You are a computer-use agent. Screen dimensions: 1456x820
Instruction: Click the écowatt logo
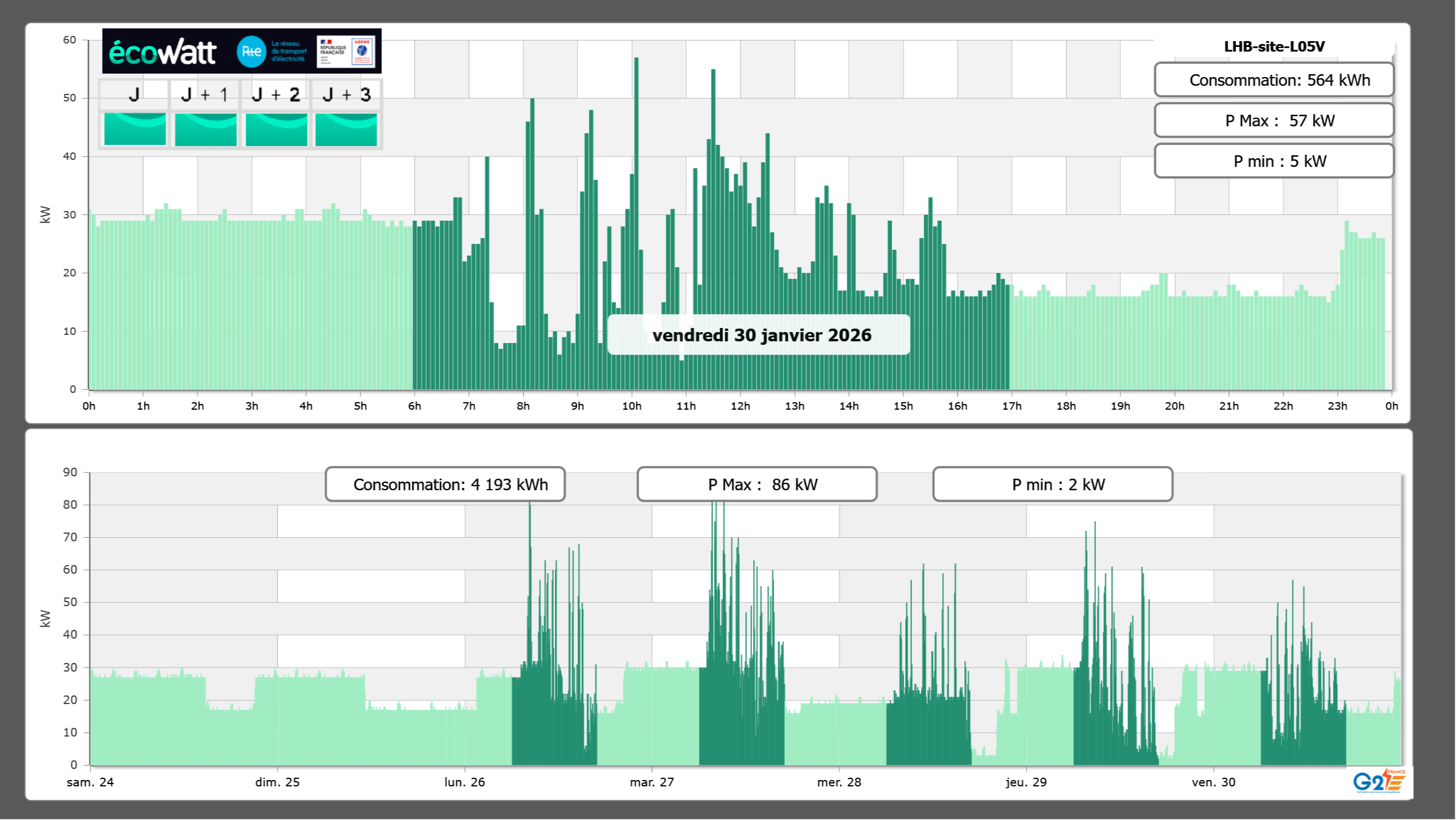pos(162,52)
